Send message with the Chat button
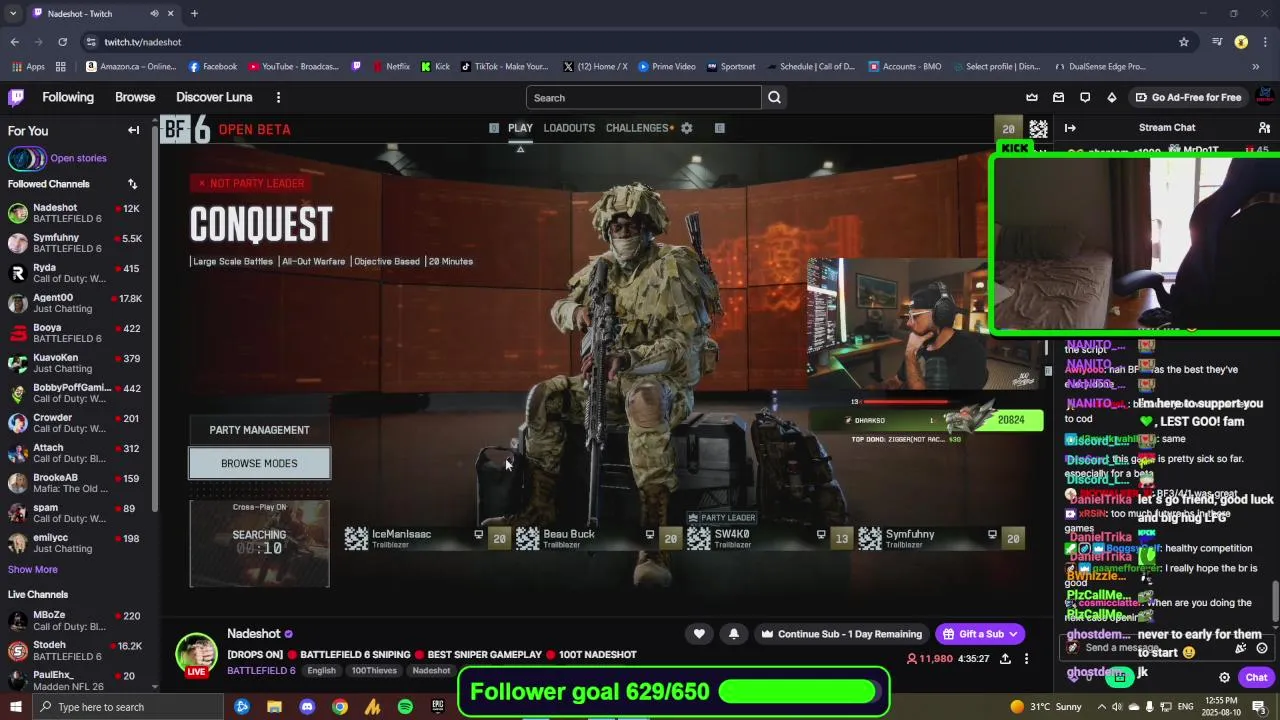Viewport: 1280px width, 720px height. click(1256, 677)
